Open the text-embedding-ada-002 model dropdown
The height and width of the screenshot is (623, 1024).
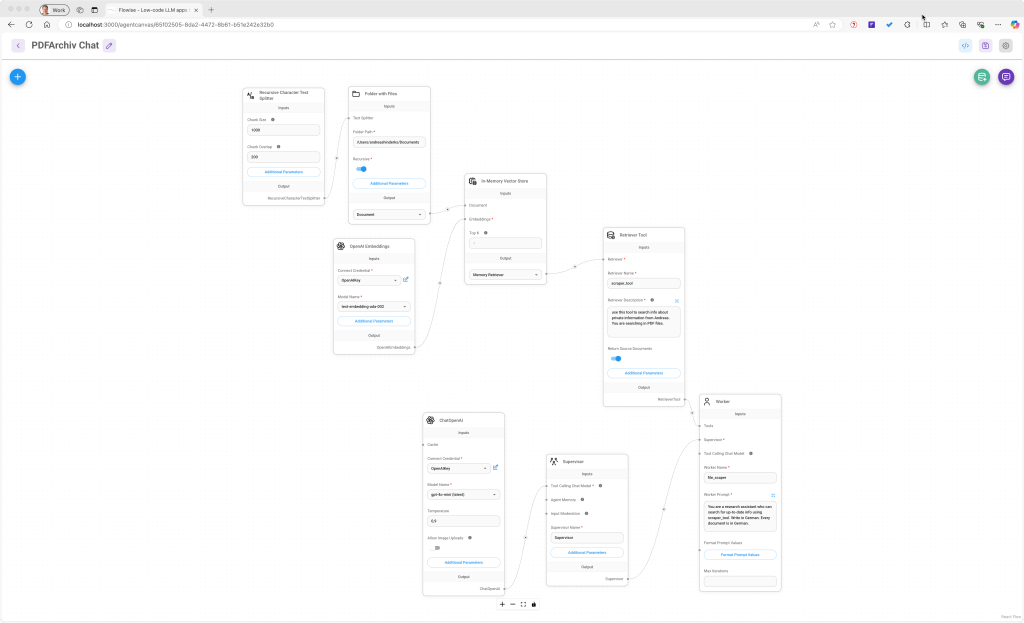point(373,306)
